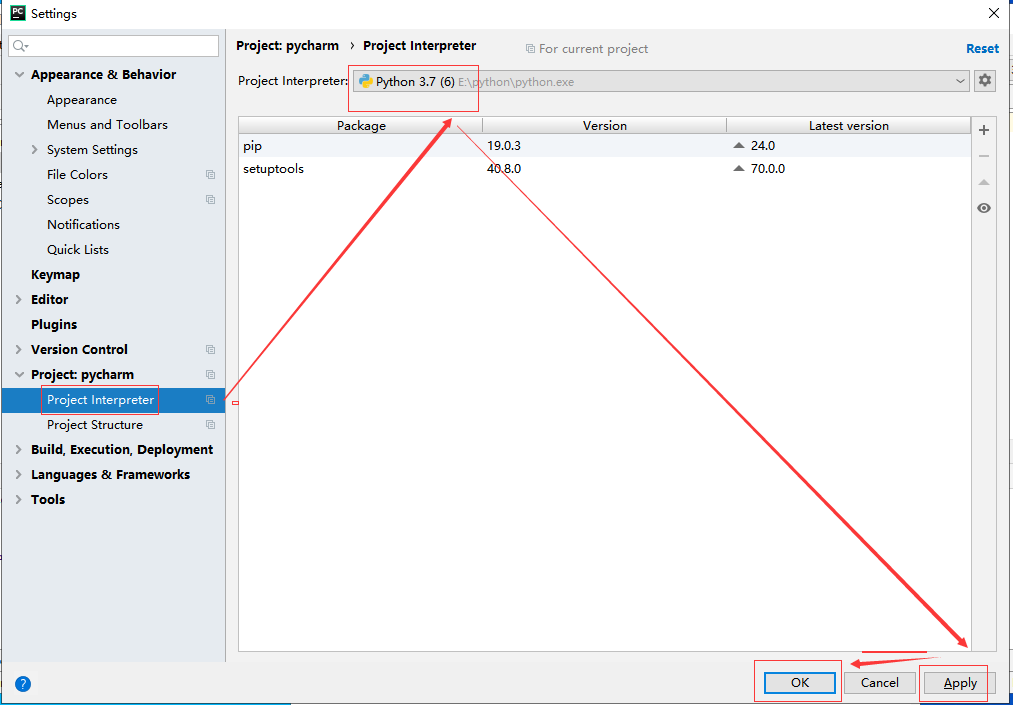Select Menus and Toolbars
1013x705 pixels.
point(107,125)
